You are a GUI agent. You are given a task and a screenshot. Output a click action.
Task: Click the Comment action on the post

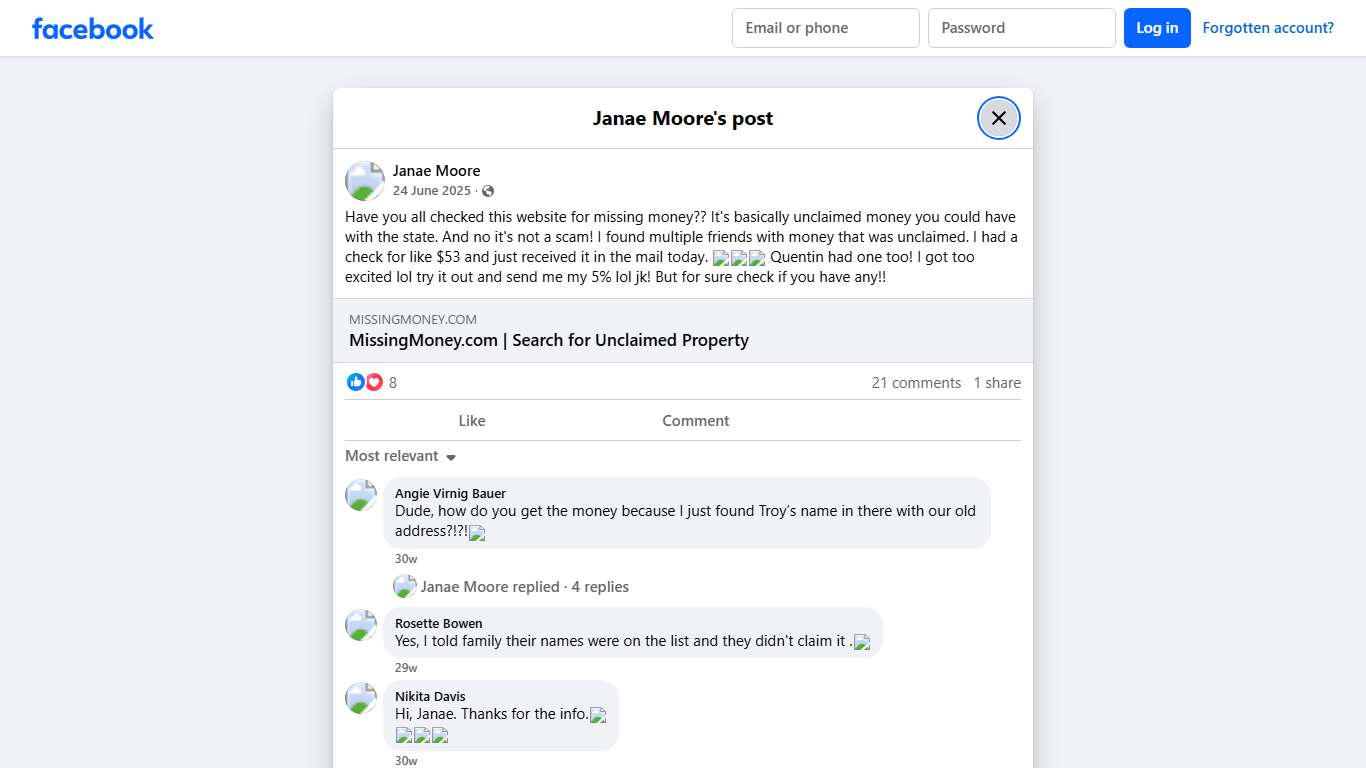695,420
